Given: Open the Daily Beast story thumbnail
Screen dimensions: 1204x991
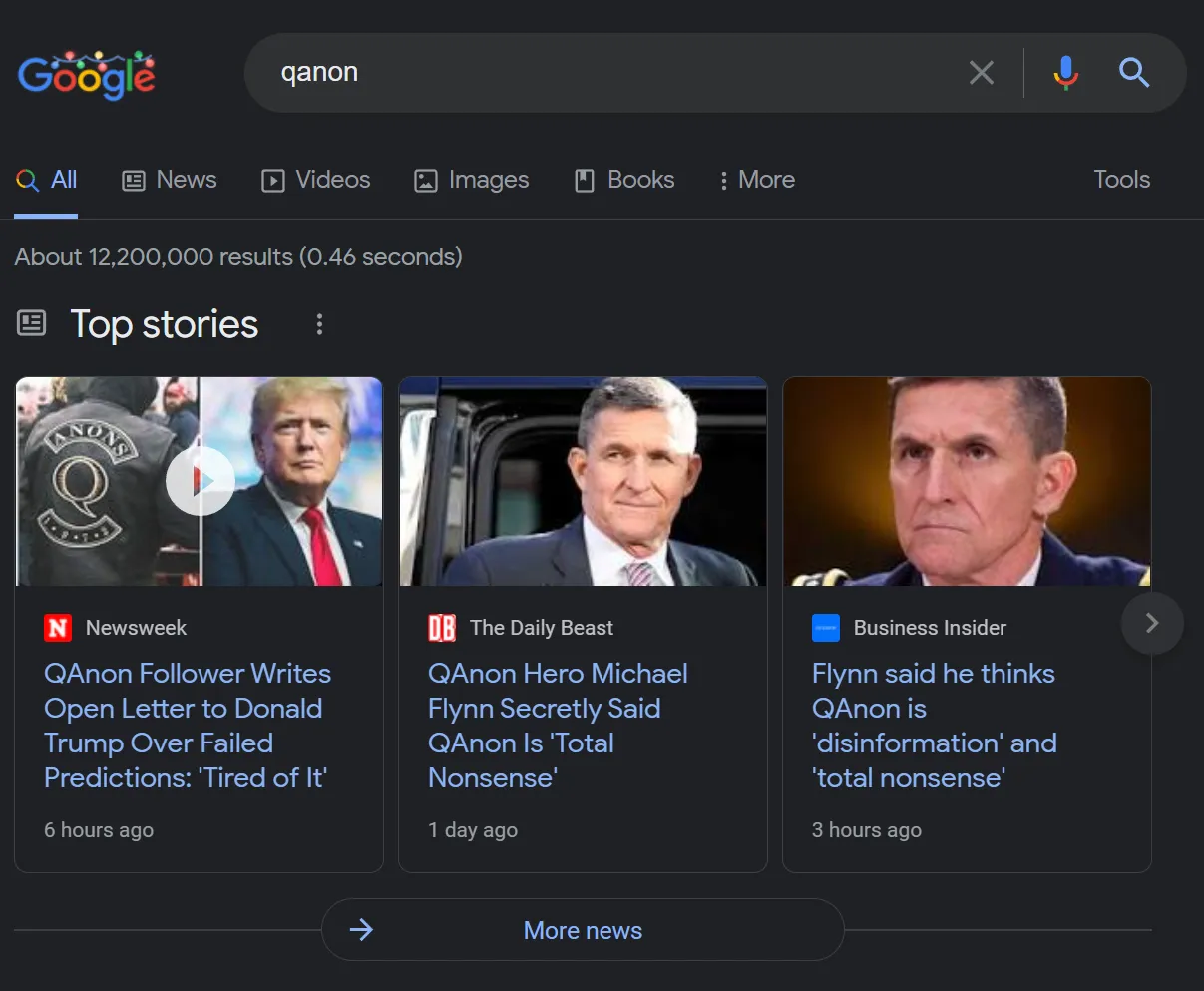Looking at the screenshot, I should click(x=583, y=481).
